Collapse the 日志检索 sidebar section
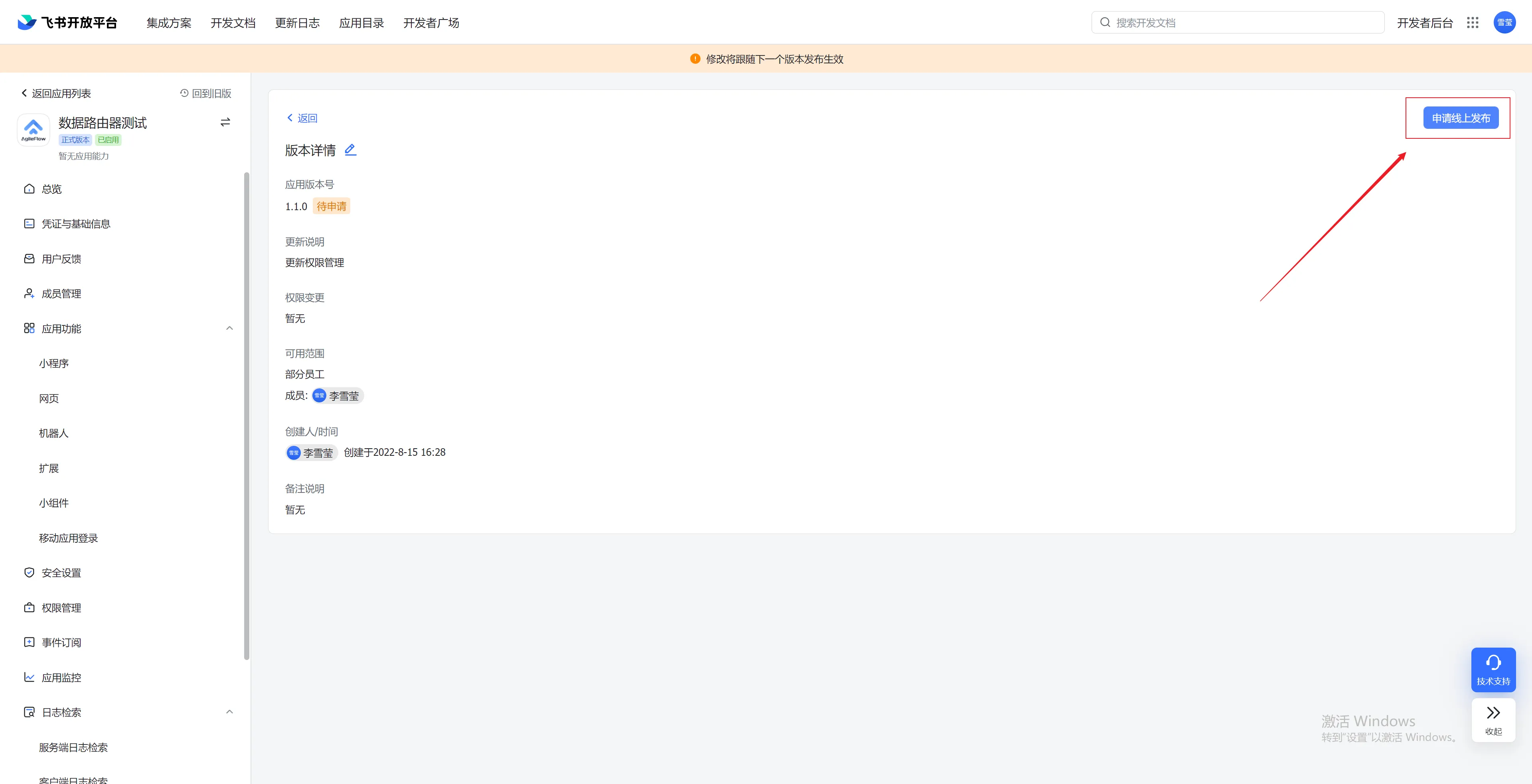The height and width of the screenshot is (784, 1532). click(229, 711)
